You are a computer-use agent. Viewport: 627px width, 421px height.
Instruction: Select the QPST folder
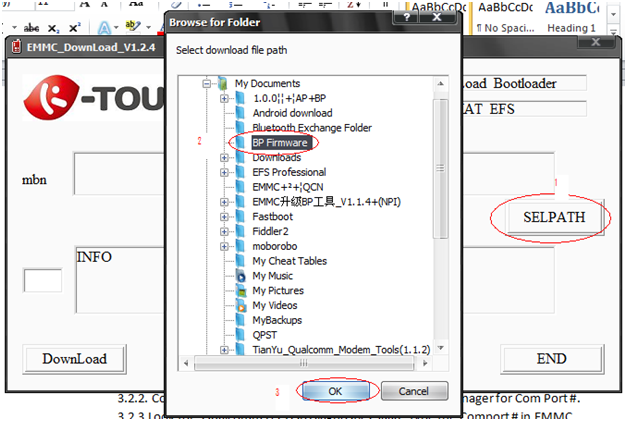pos(264,335)
